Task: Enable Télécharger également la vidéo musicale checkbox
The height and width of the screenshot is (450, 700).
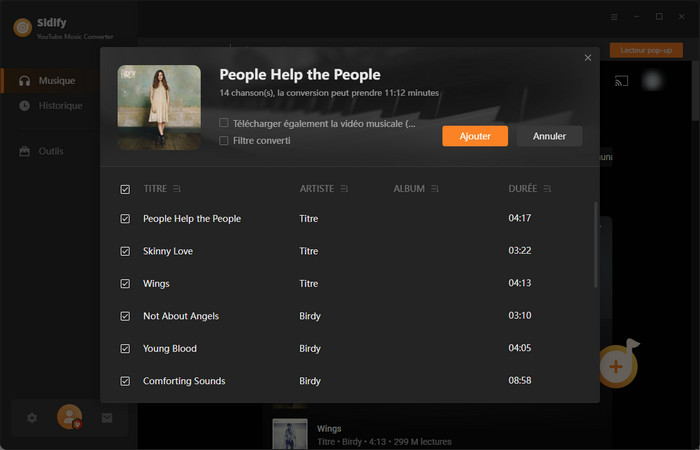Action: (224, 123)
